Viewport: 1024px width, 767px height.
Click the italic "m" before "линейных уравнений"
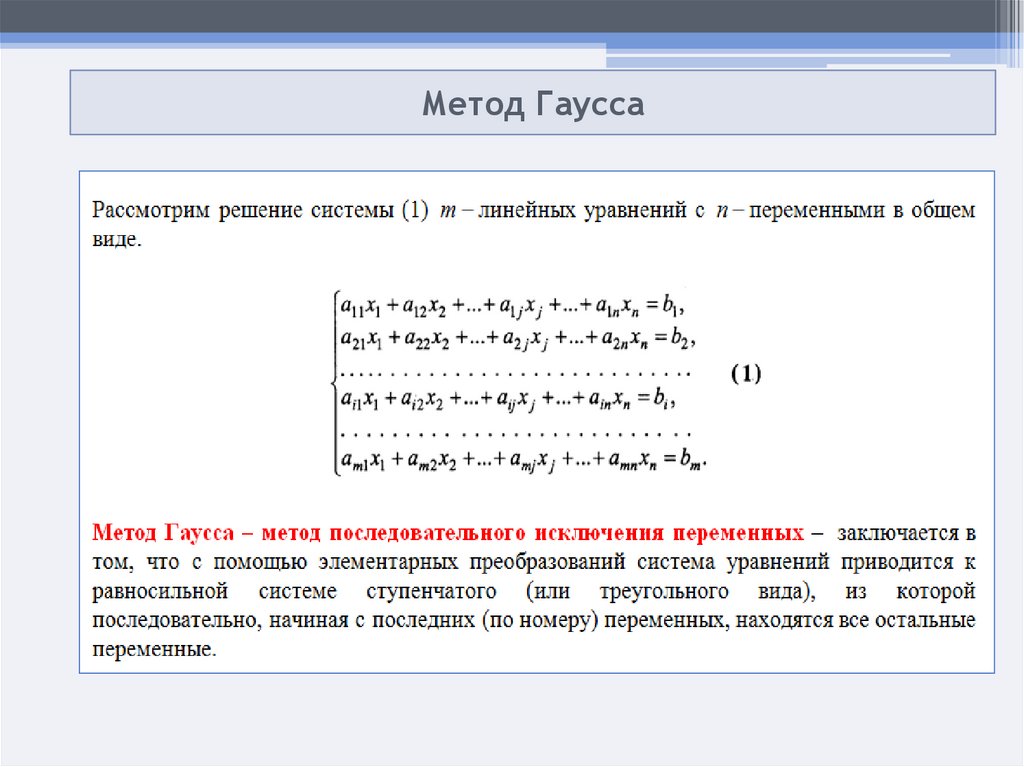click(447, 212)
